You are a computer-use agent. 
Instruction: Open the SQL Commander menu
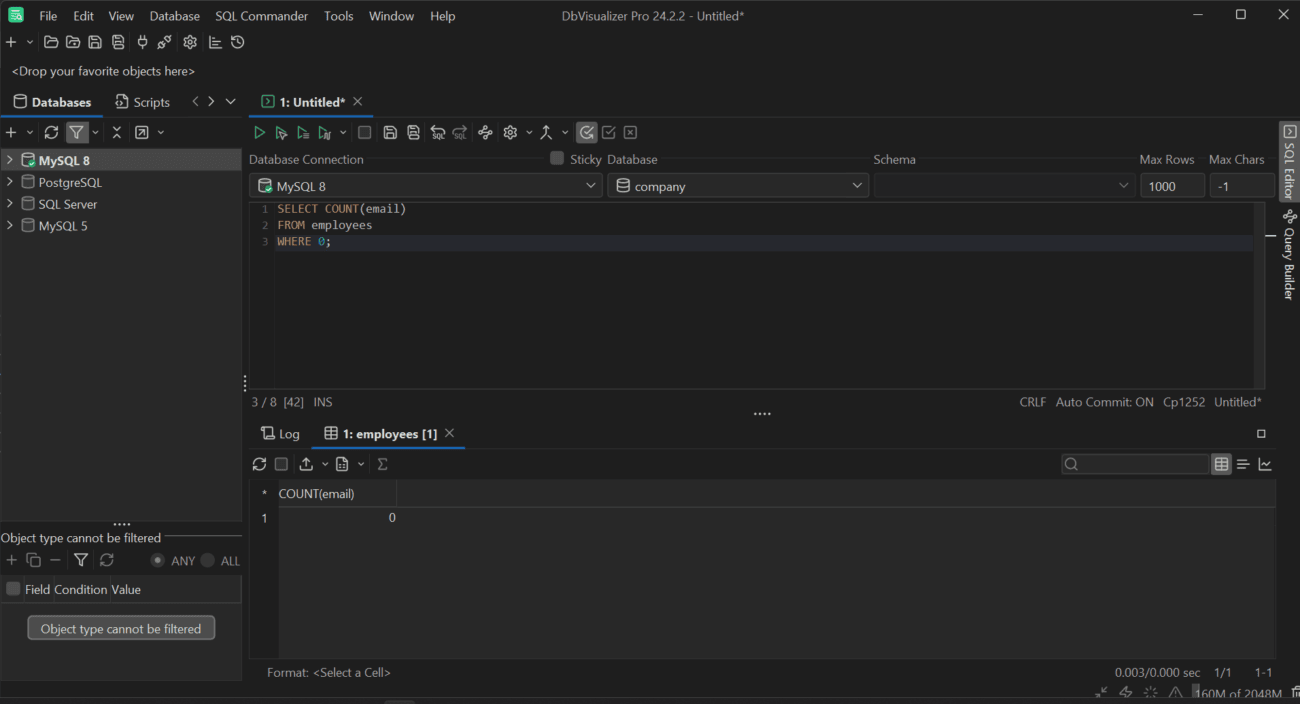[x=261, y=15]
